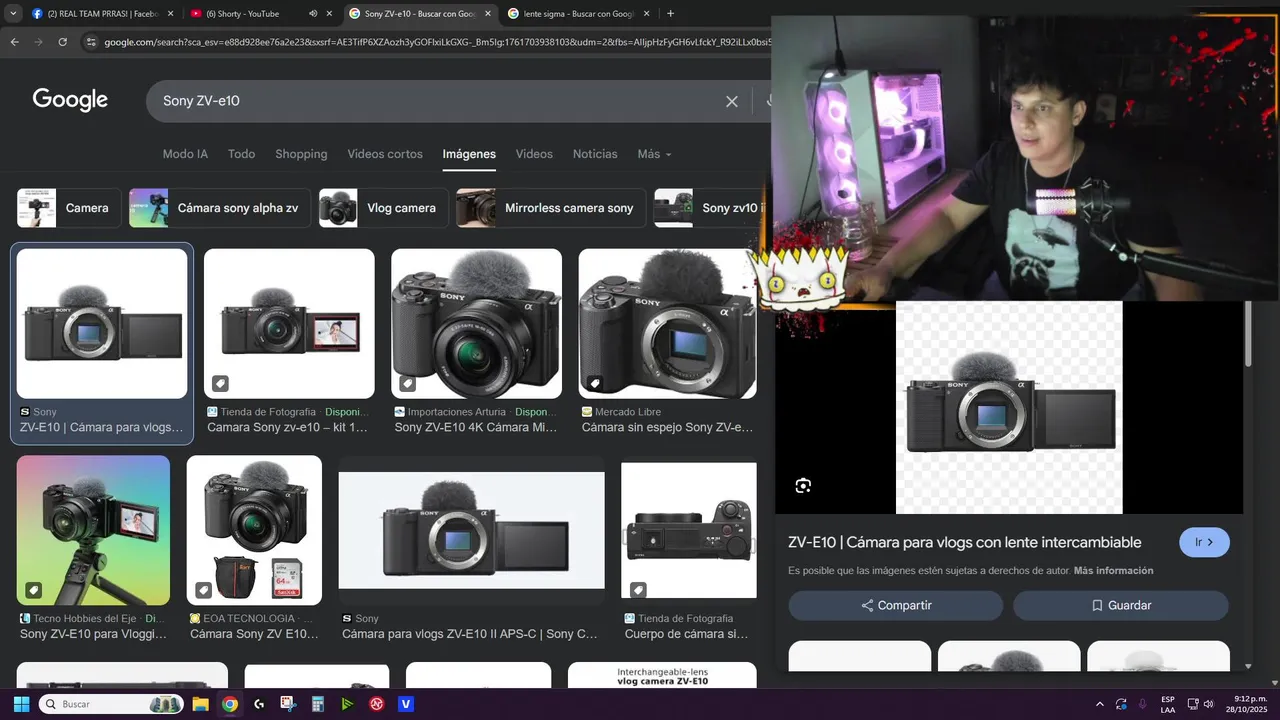Open the Snipping Tool taskbar icon

pyautogui.click(x=288, y=704)
